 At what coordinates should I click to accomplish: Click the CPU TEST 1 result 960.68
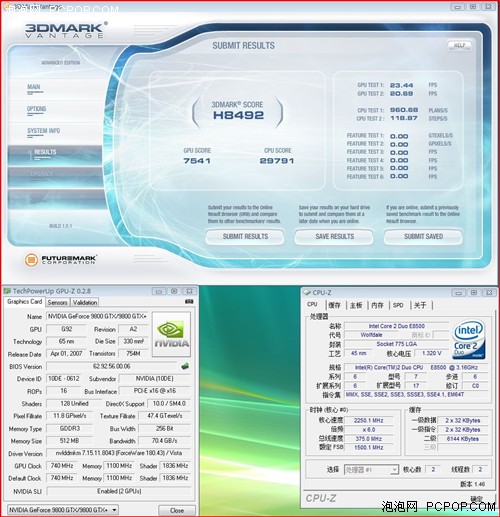404,110
